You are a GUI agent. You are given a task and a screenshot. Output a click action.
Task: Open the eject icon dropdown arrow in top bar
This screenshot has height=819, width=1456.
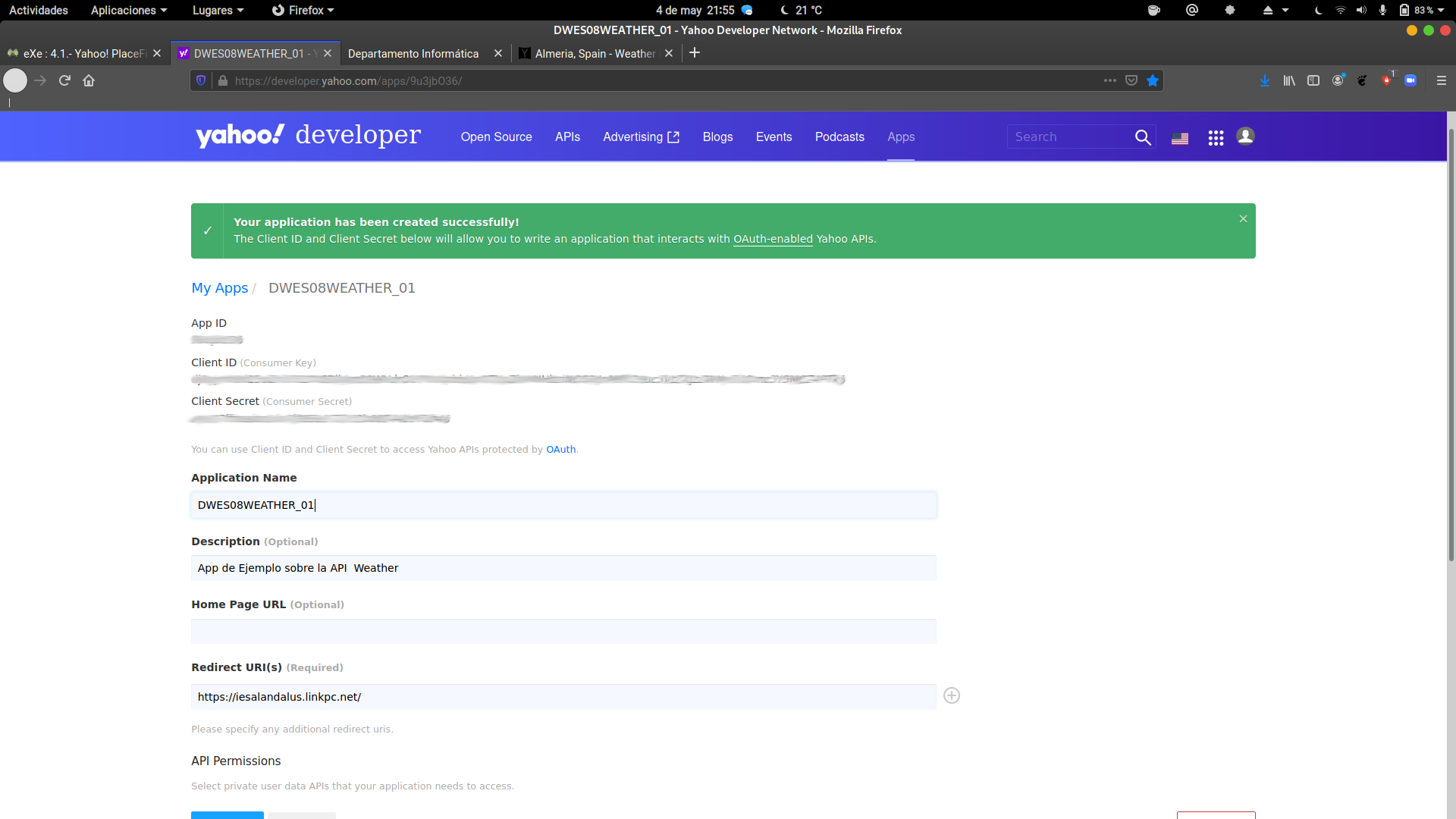[x=1285, y=10]
